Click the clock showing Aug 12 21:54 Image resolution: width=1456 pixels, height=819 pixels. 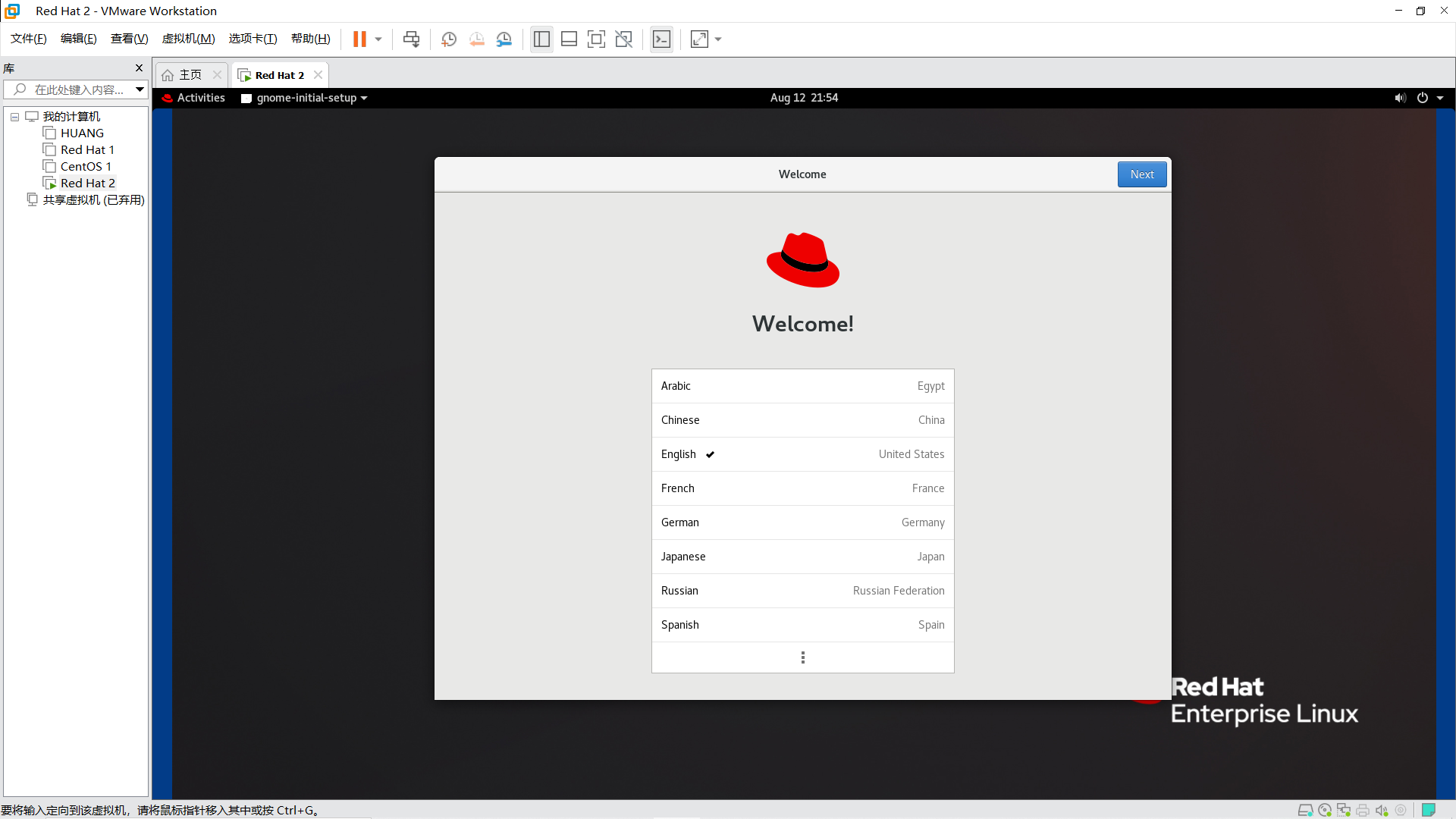point(804,98)
